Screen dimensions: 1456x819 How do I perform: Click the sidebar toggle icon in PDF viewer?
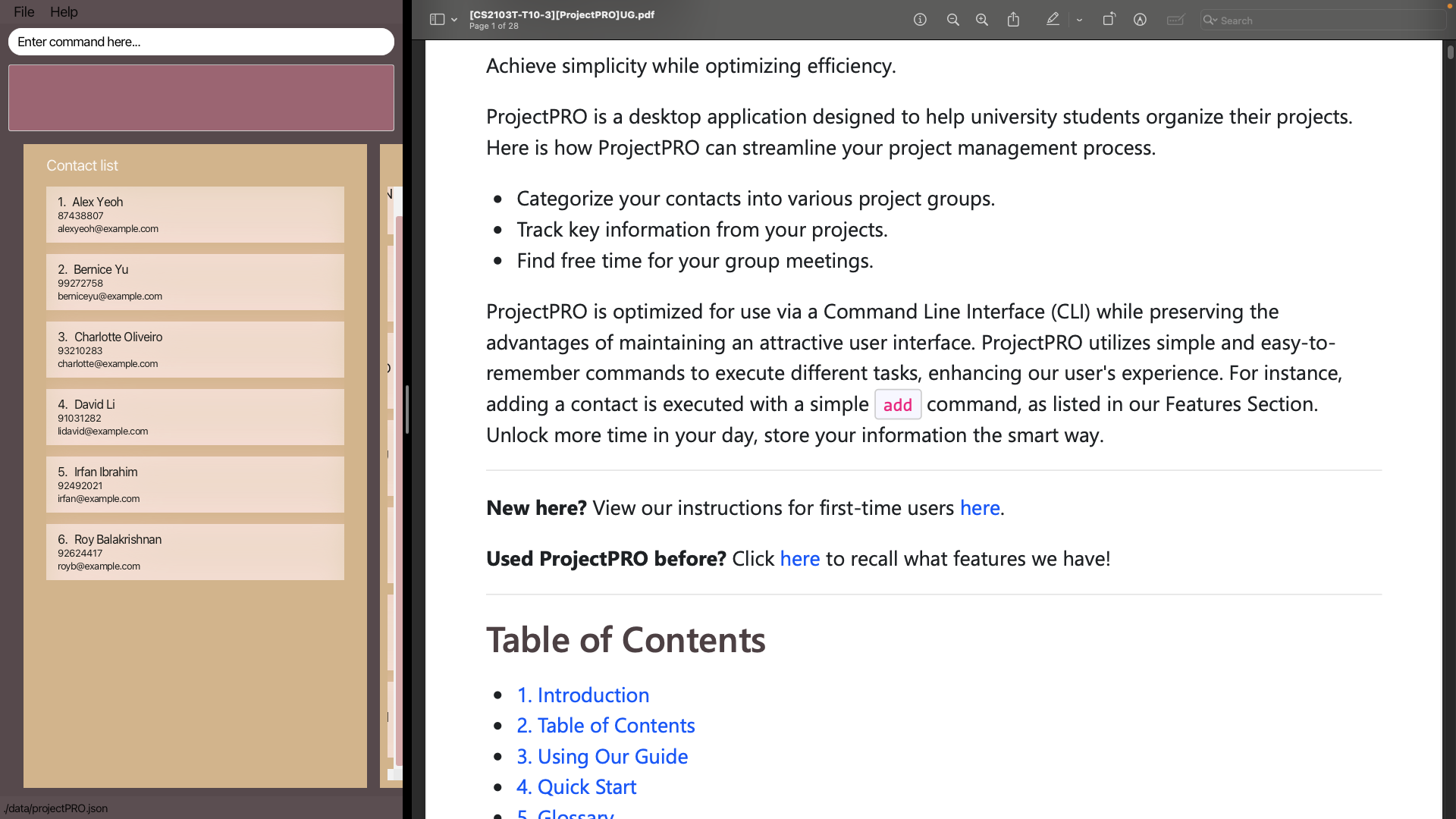point(437,20)
